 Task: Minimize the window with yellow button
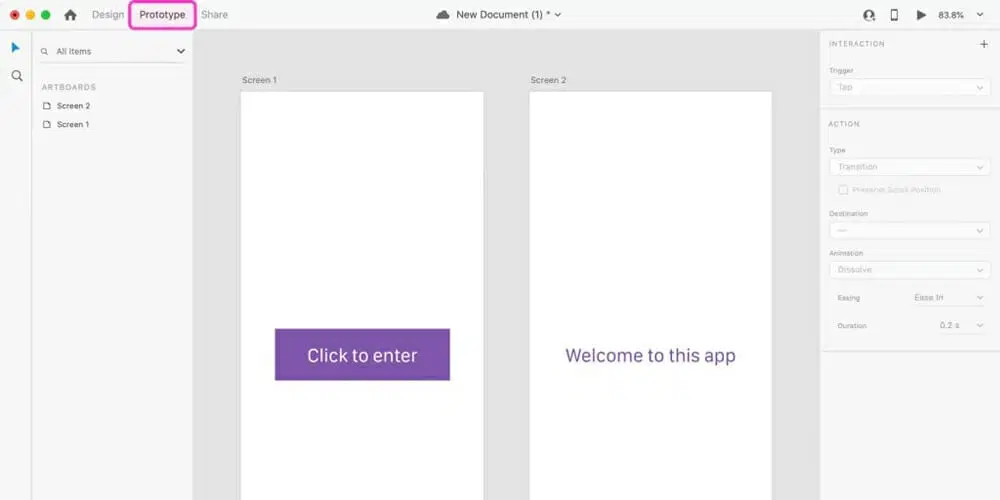[x=30, y=15]
